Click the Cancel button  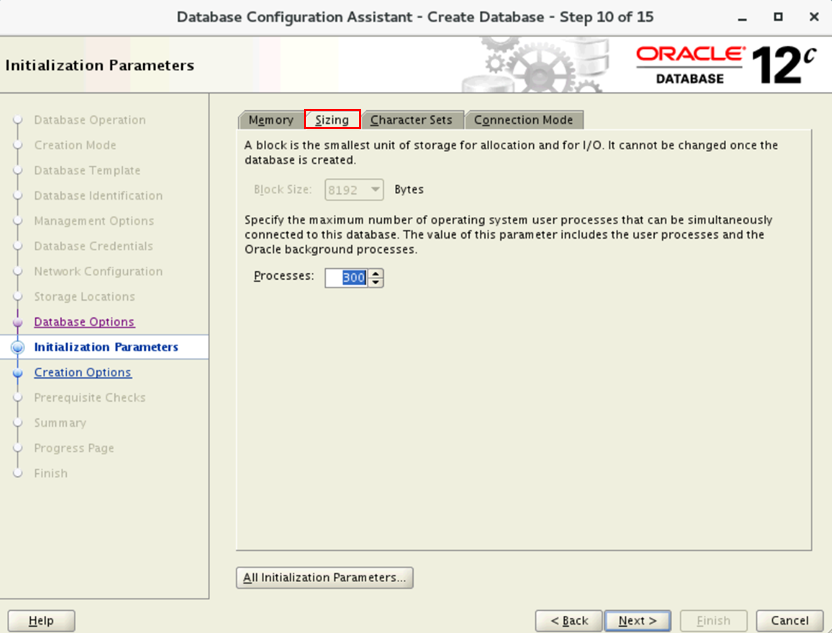[x=789, y=621]
